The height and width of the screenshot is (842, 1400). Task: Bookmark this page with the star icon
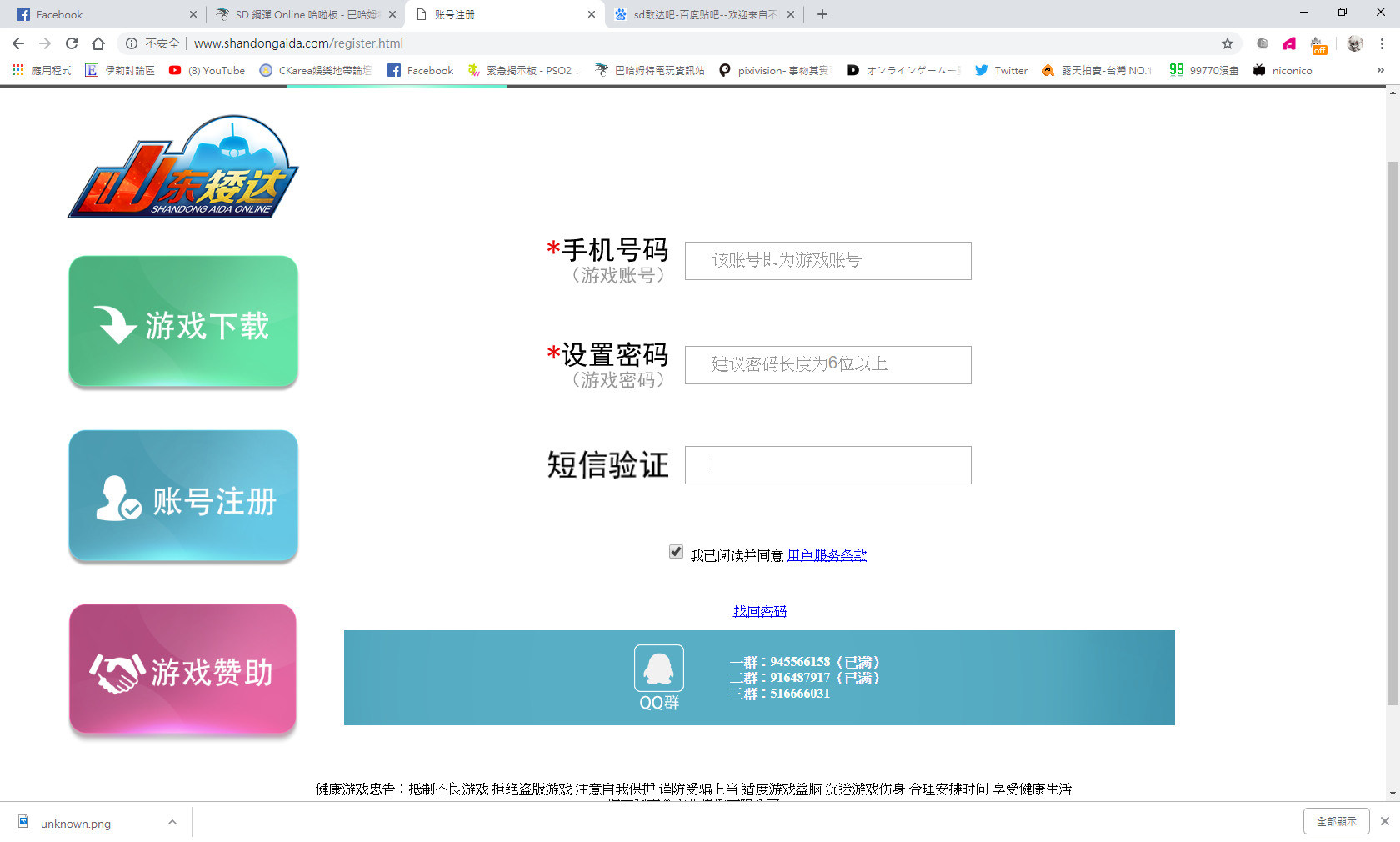point(1227,43)
